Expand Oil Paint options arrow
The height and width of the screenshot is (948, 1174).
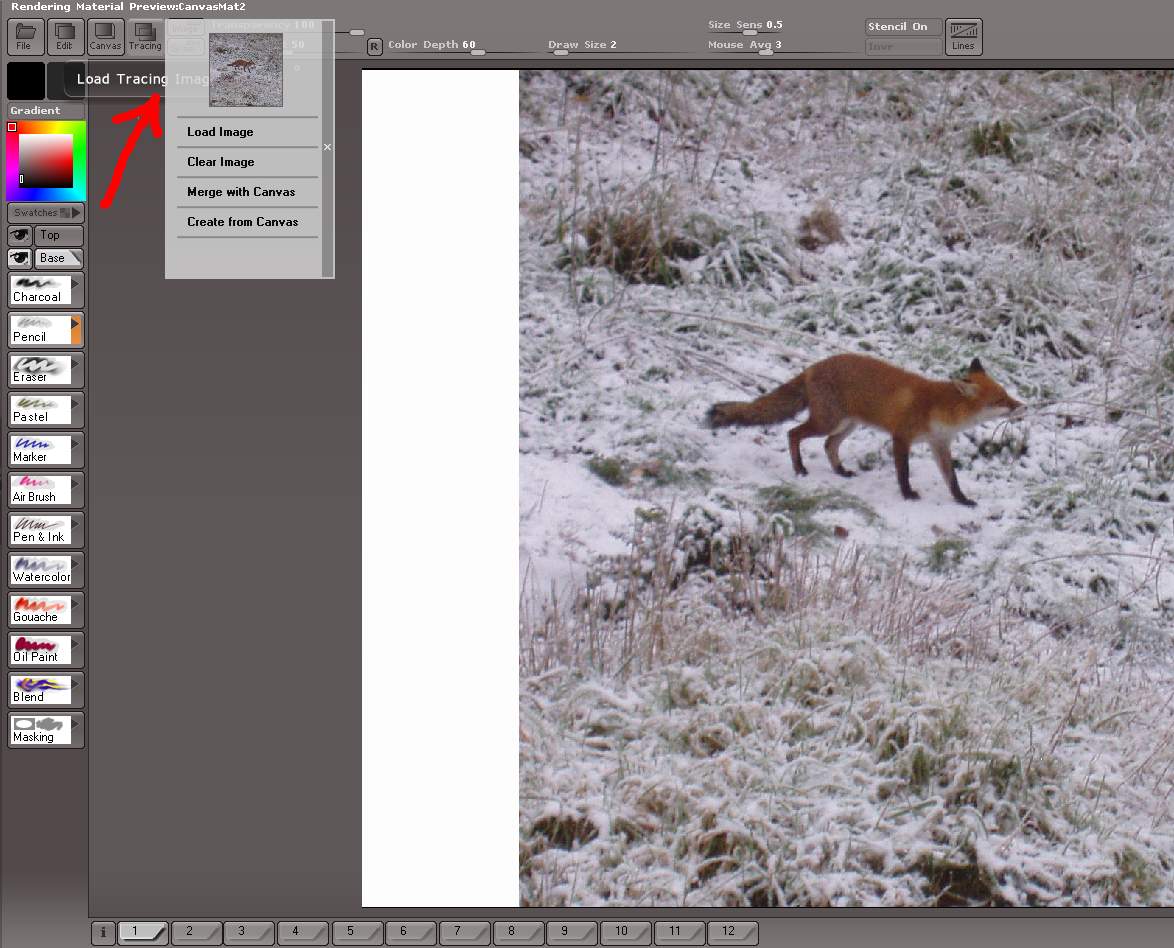(x=76, y=644)
